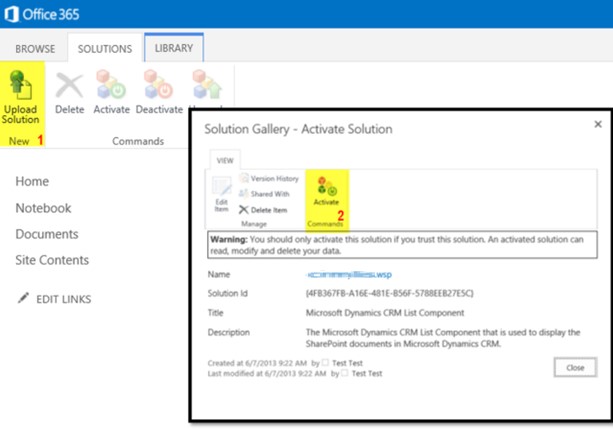The height and width of the screenshot is (430, 613).
Task: Open the Notebook link
Action: click(43, 208)
